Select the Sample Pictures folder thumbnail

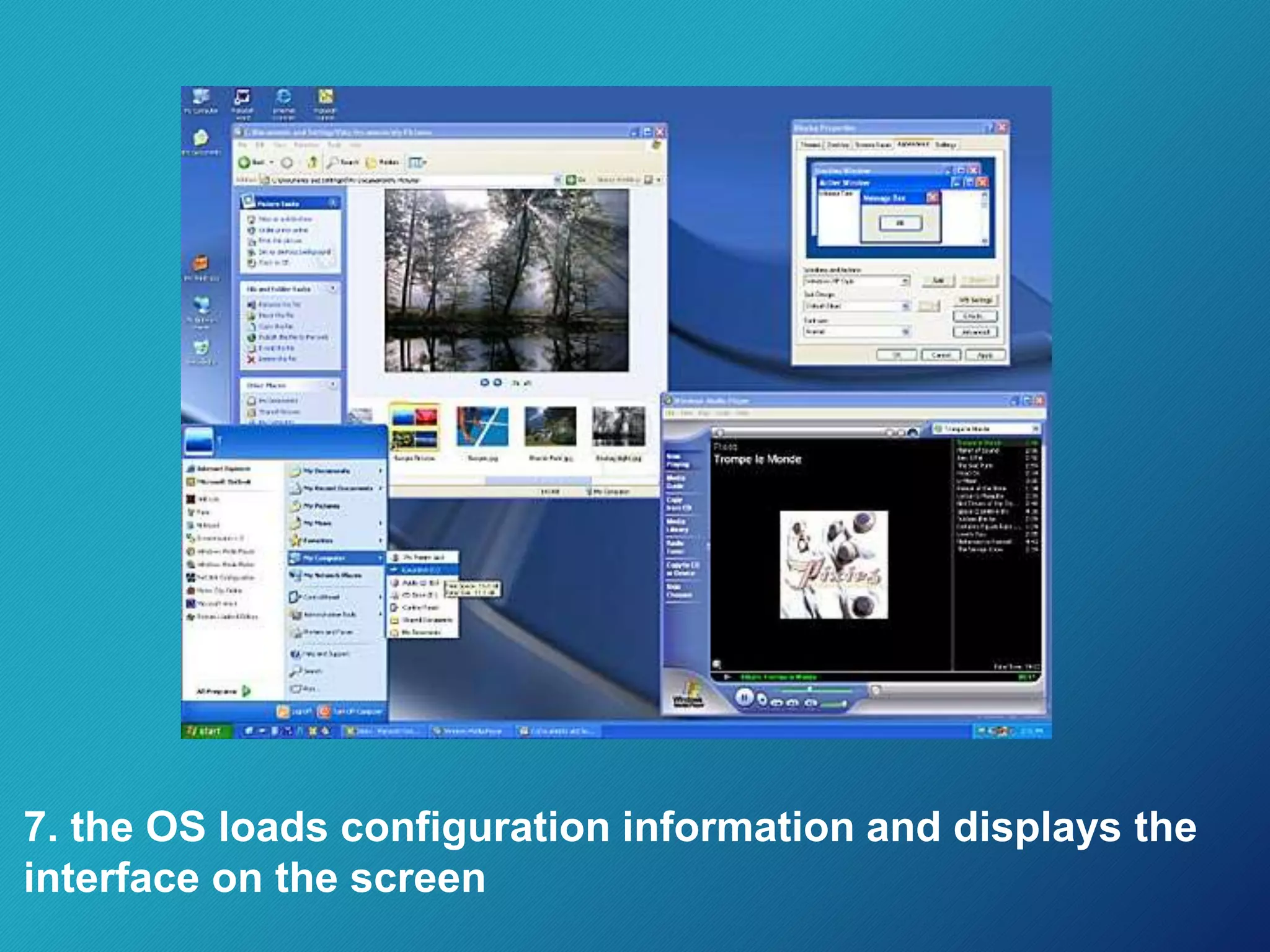(x=414, y=427)
